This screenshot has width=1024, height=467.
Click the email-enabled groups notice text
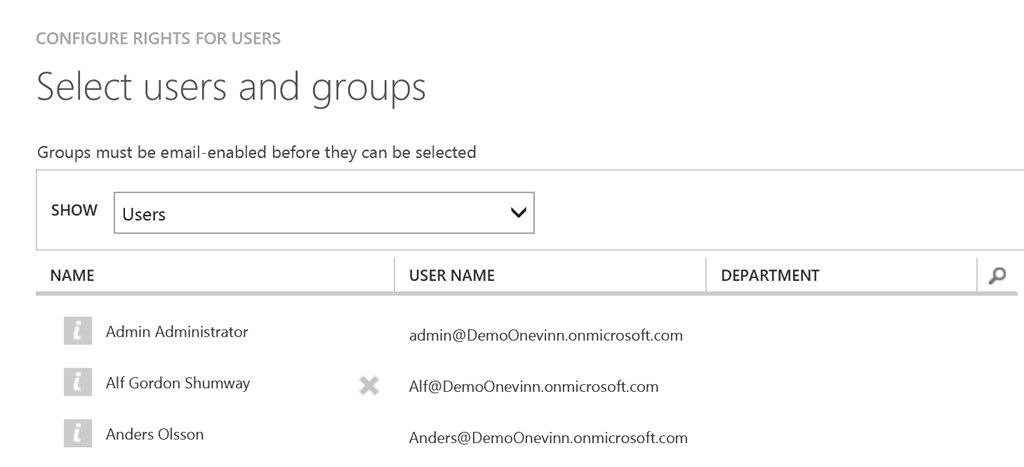(256, 153)
